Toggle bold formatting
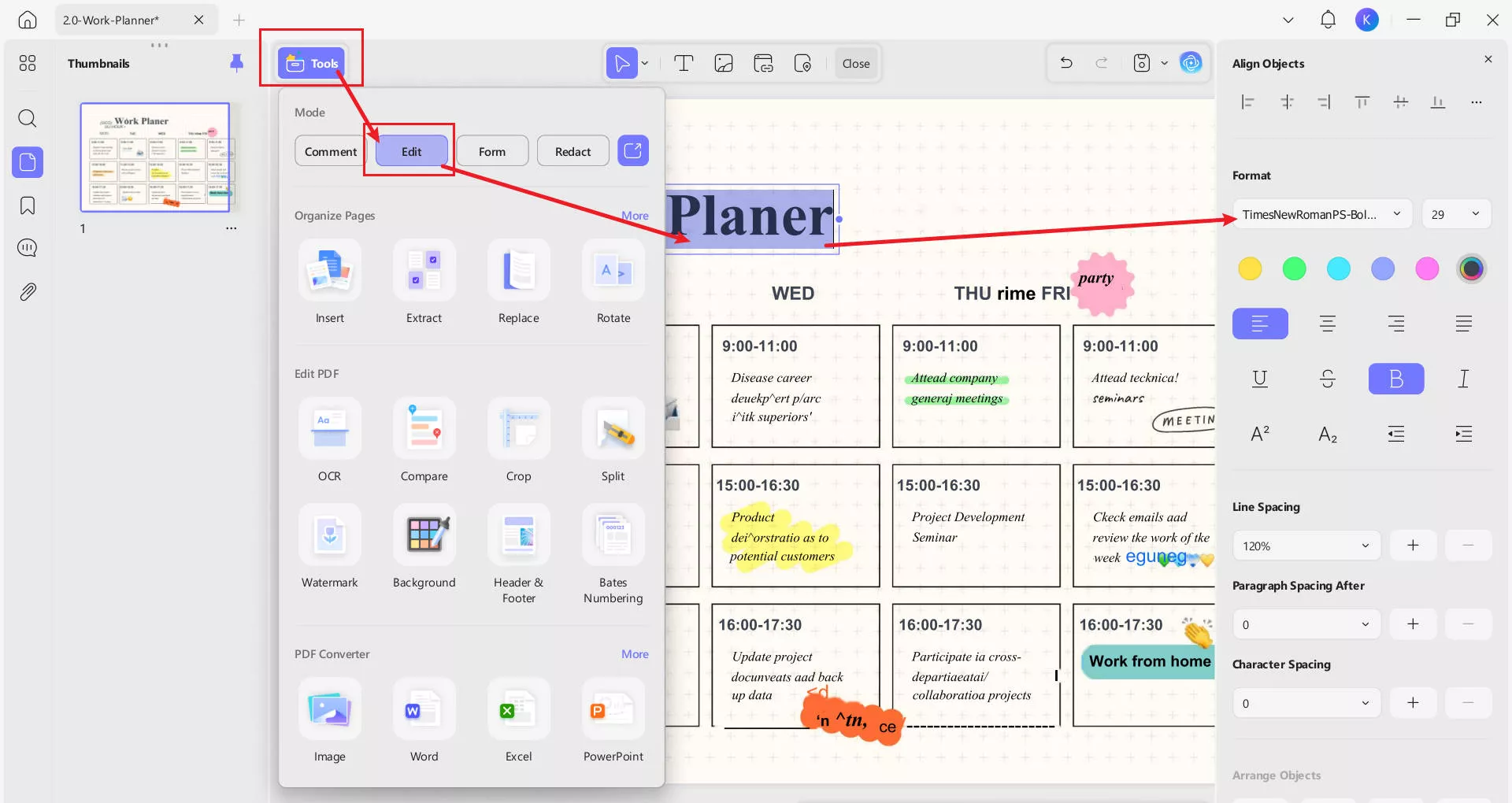The height and width of the screenshot is (803, 1512). point(1396,379)
